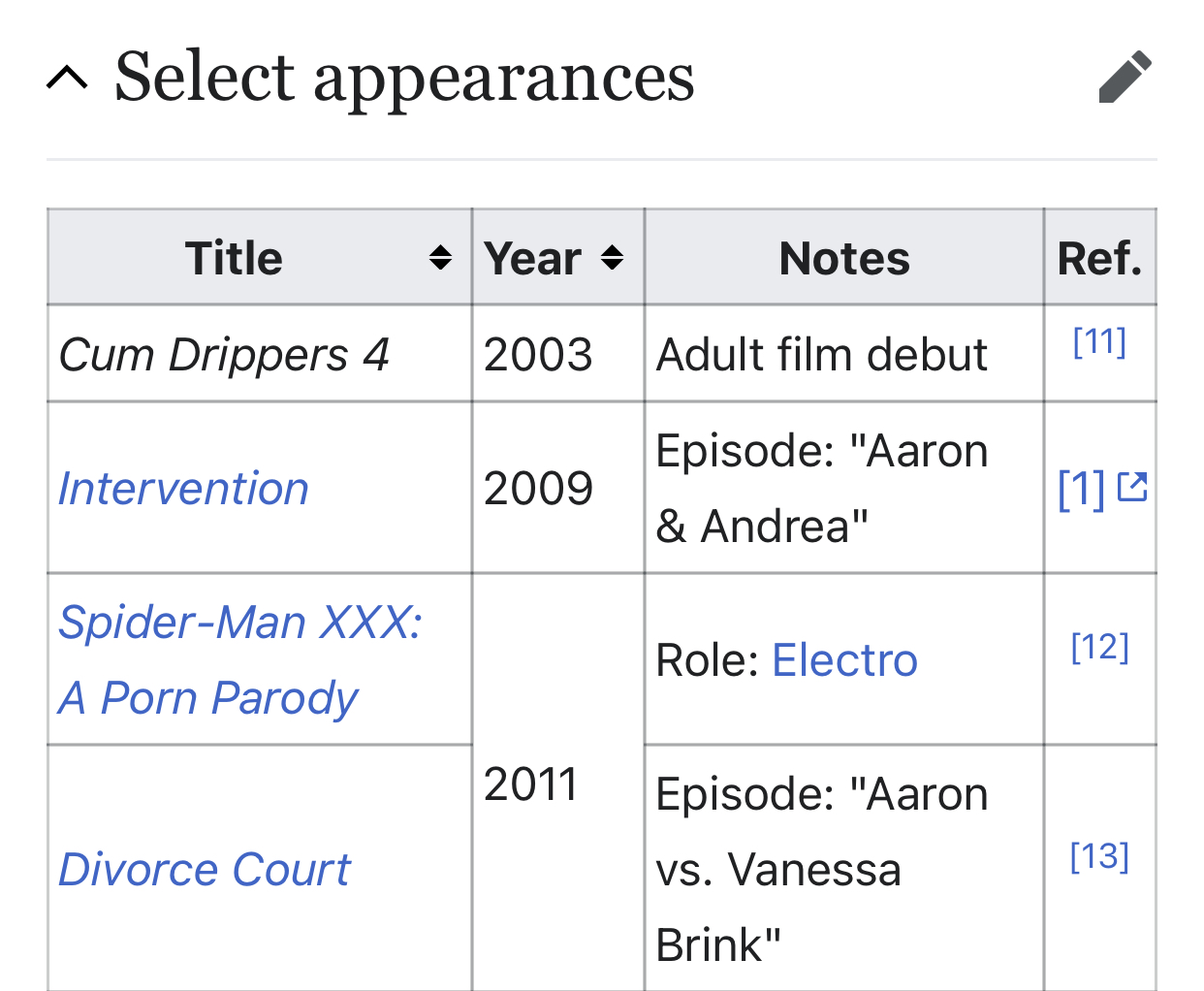This screenshot has height=991, width=1204.
Task: Tap the Select appearances heading text
Action: tap(404, 78)
